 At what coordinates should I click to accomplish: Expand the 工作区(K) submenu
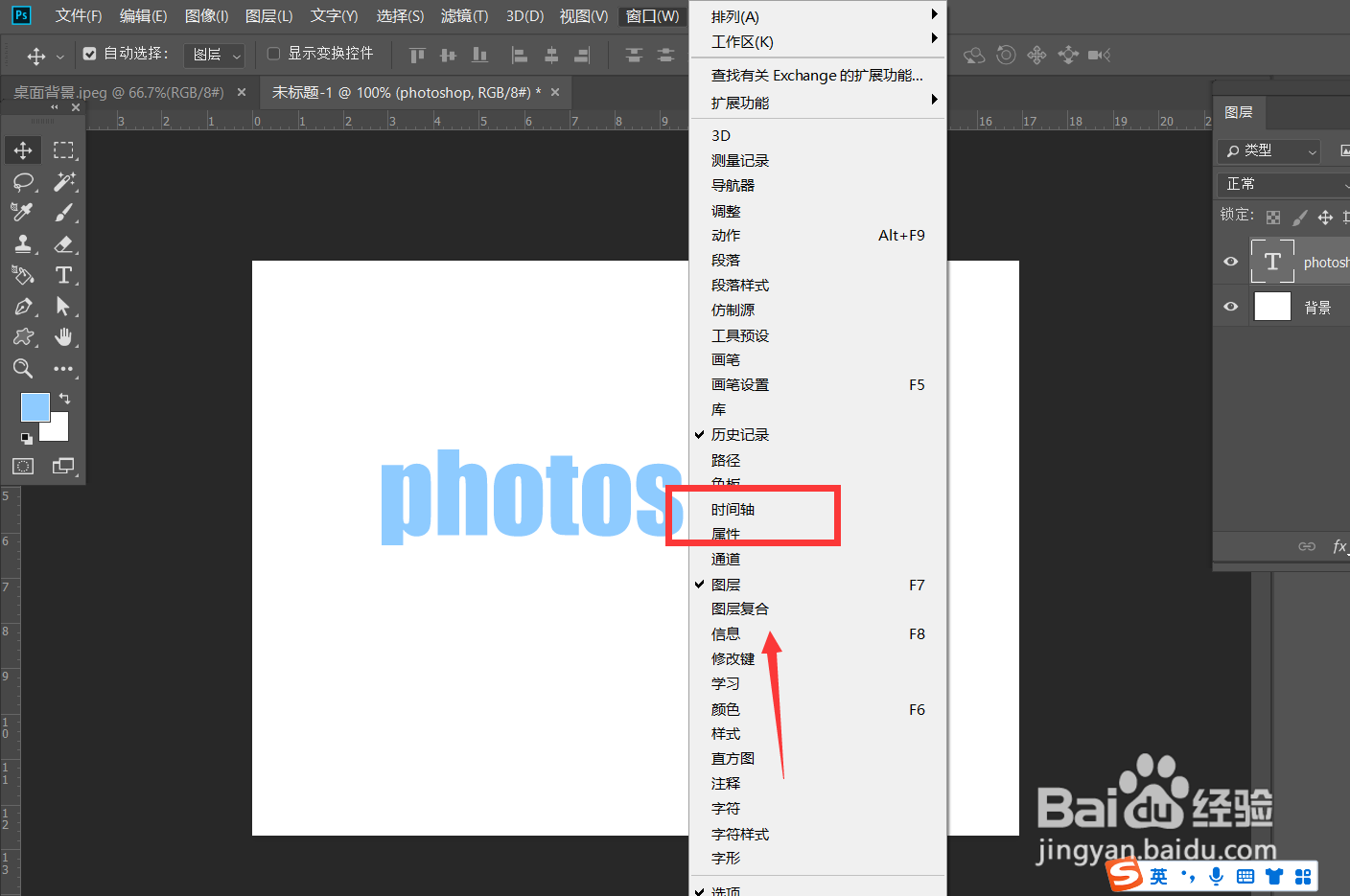coord(818,41)
